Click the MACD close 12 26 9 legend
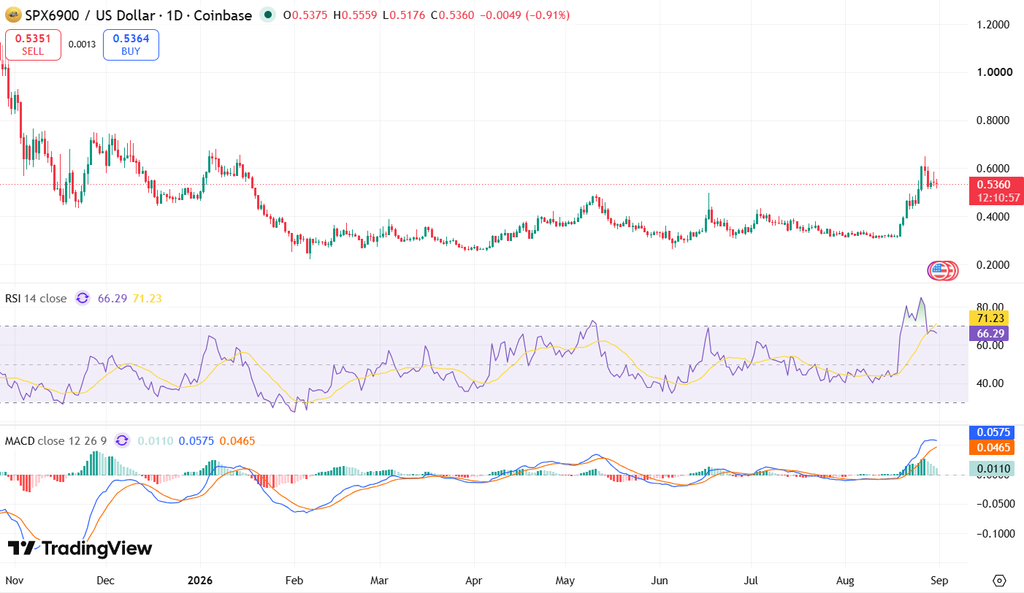The width and height of the screenshot is (1024, 593). coord(56,441)
